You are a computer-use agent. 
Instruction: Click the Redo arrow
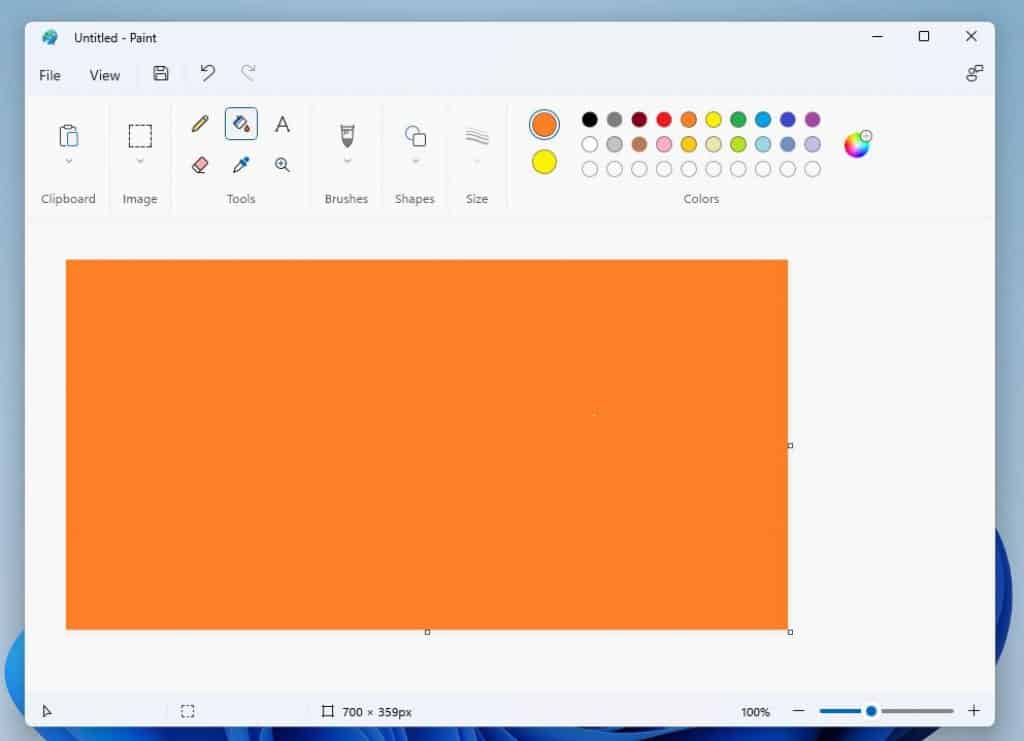pos(248,73)
